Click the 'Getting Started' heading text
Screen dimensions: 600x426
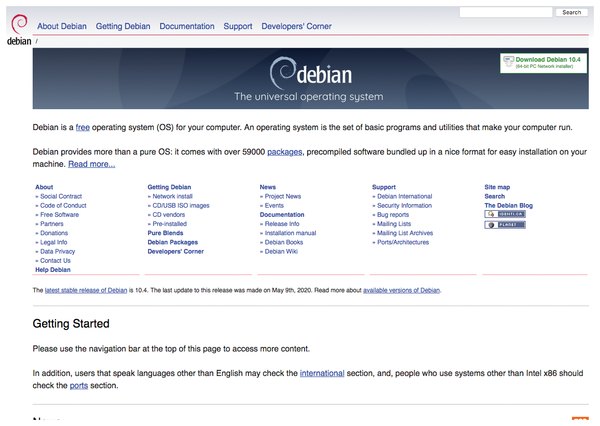click(71, 324)
